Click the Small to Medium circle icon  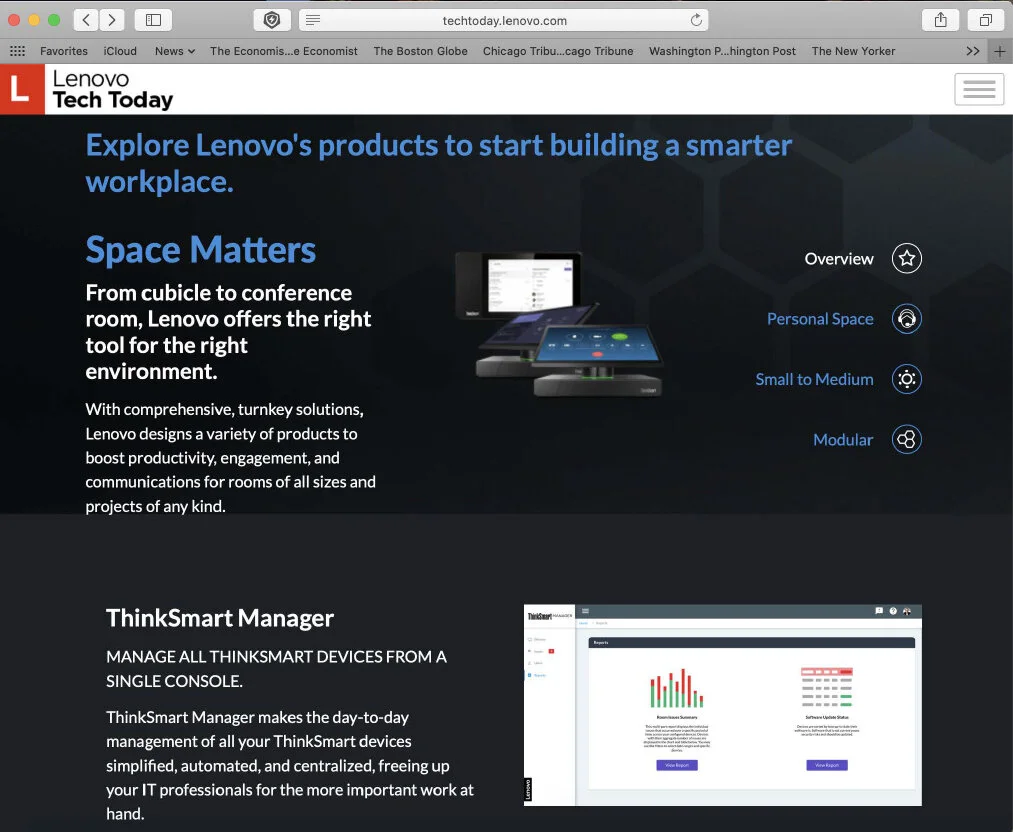click(x=906, y=379)
